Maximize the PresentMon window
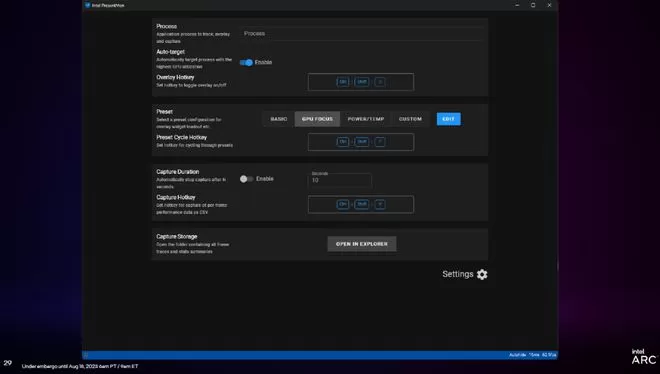The width and height of the screenshot is (660, 374). point(533,5)
